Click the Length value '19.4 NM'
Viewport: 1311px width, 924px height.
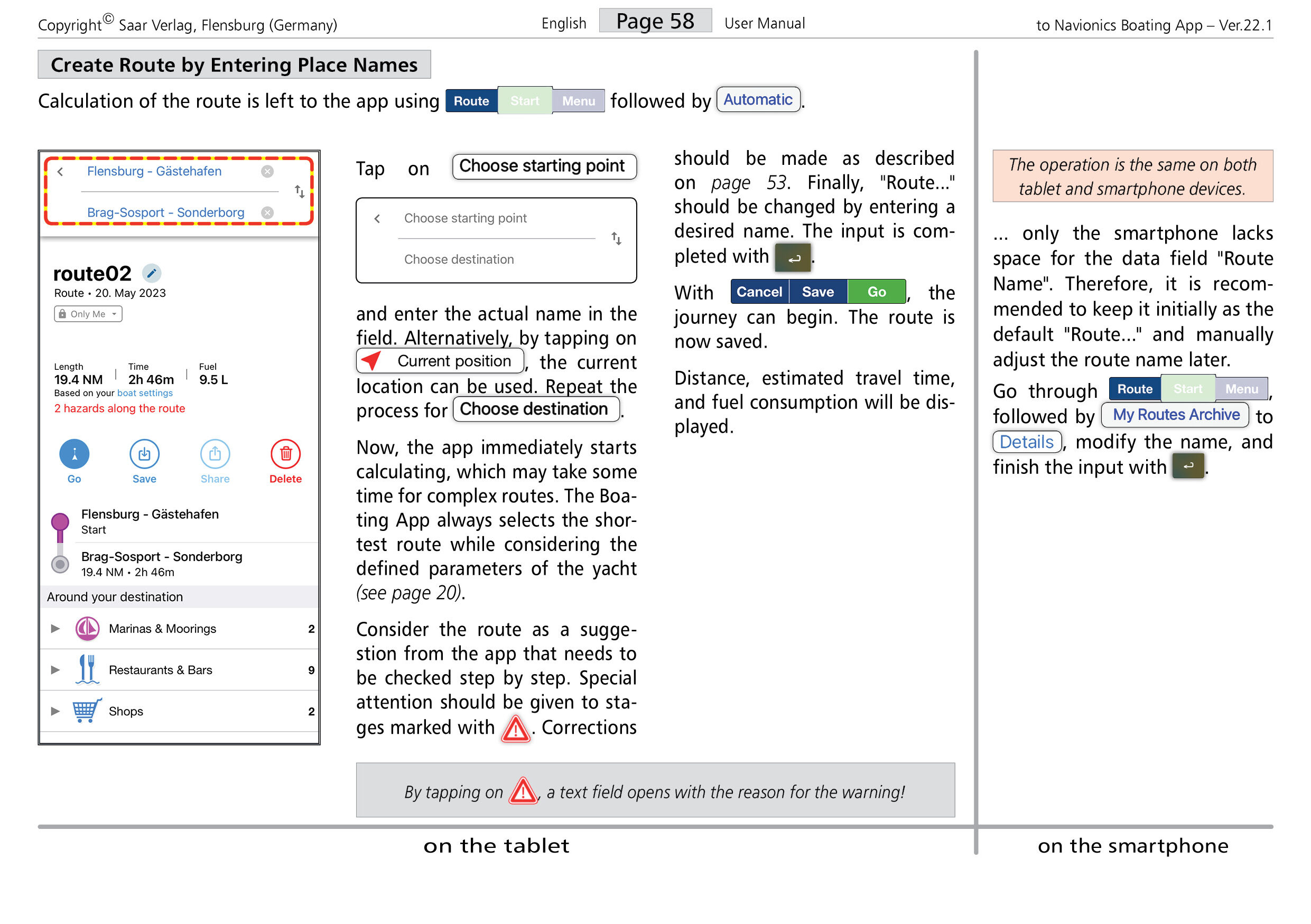coord(78,379)
